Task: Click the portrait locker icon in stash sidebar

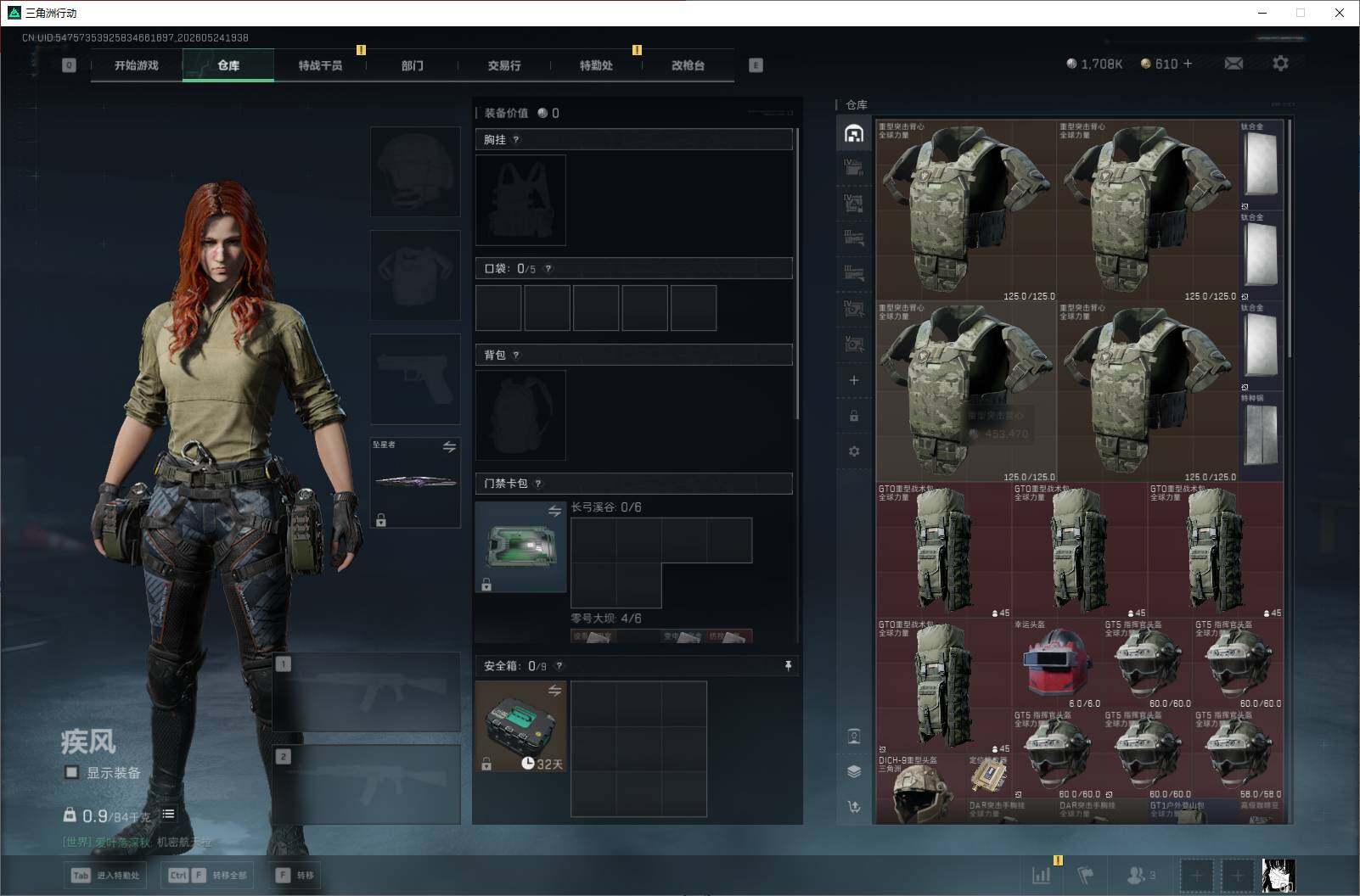Action: click(854, 736)
